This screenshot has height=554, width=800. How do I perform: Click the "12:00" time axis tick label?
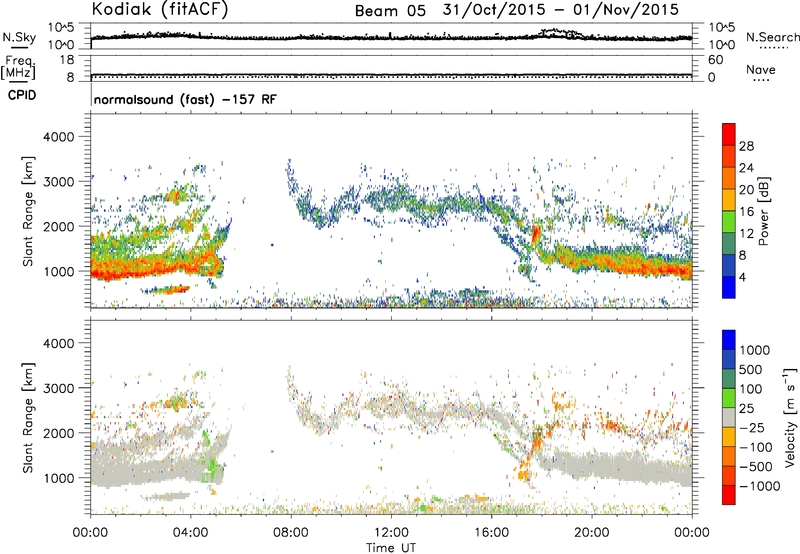point(391,533)
